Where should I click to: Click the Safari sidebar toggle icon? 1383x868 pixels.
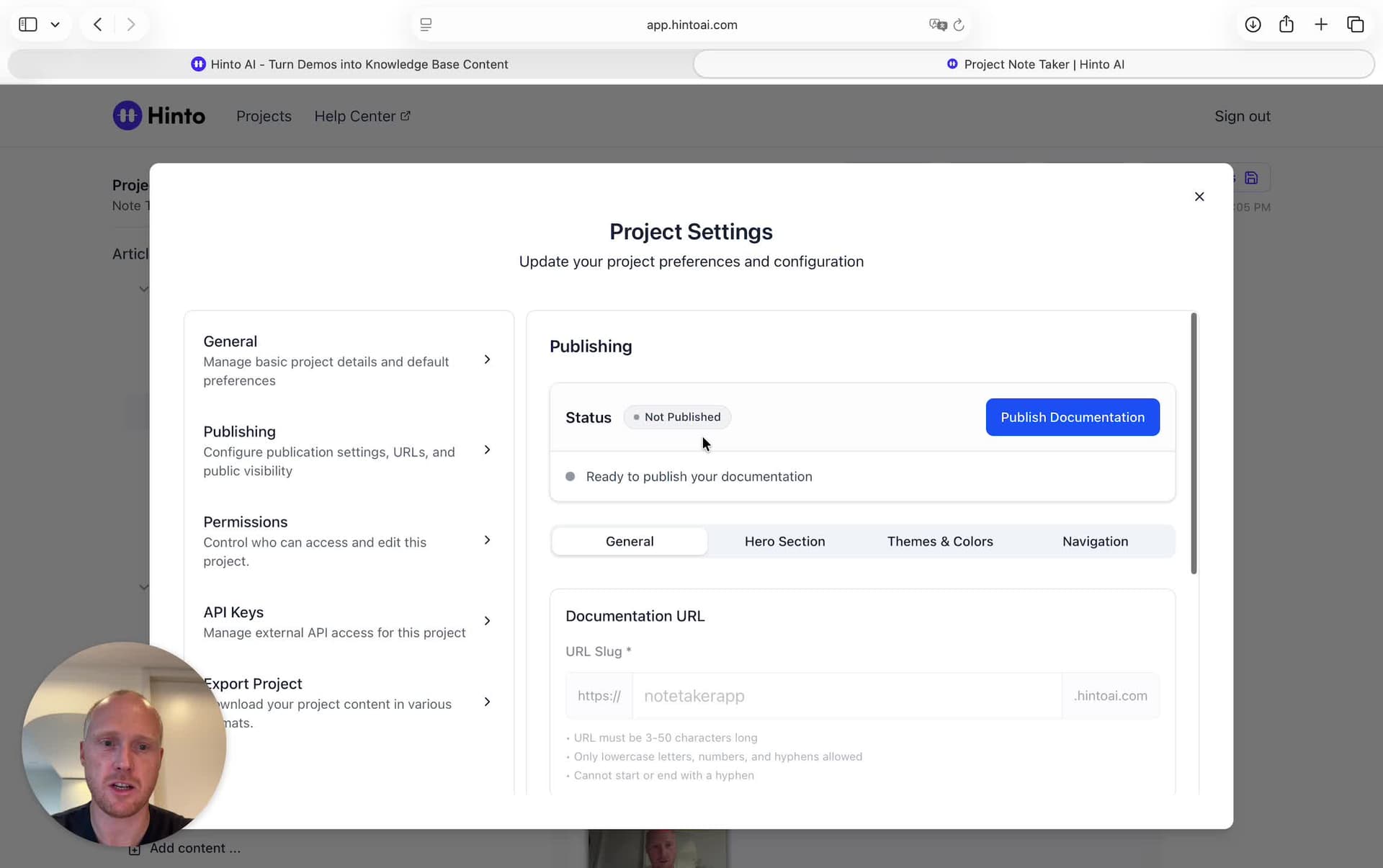[28, 24]
